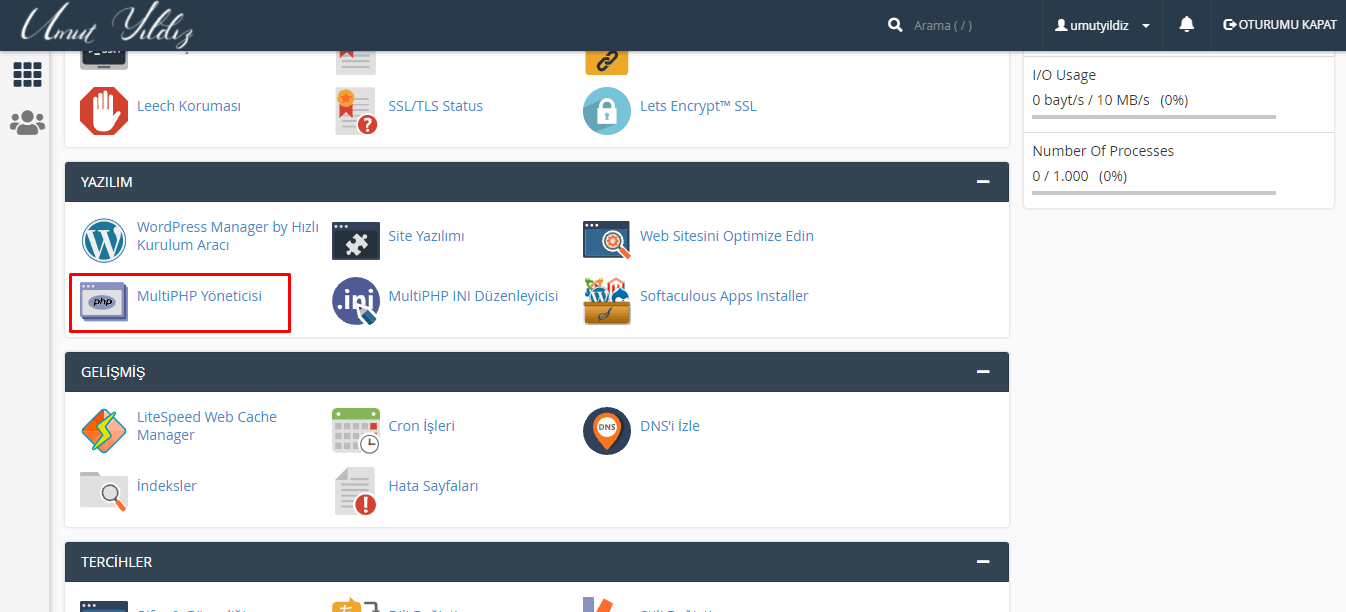Click the WordPress Manager logo icon
This screenshot has height=612, width=1346.
104,240
